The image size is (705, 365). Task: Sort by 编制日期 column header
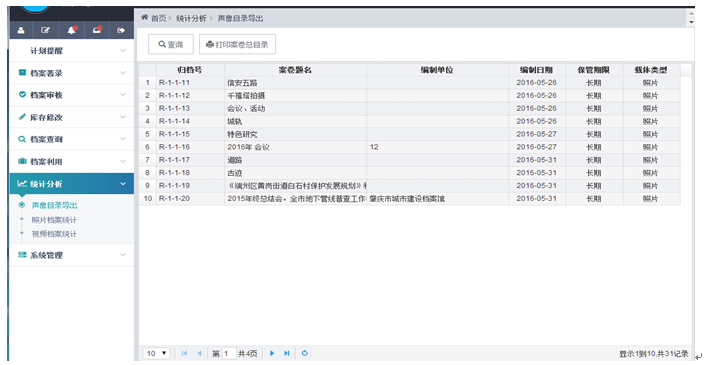[x=536, y=70]
